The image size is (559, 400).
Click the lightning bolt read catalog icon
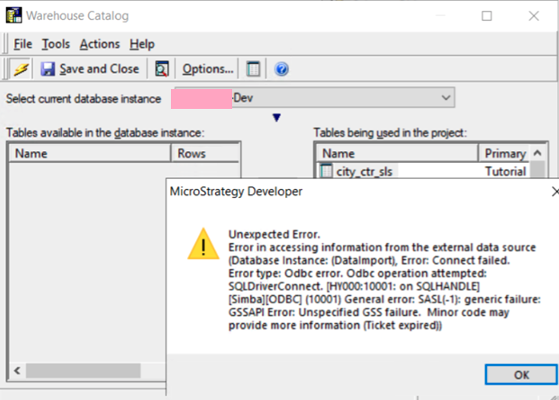click(x=21, y=68)
